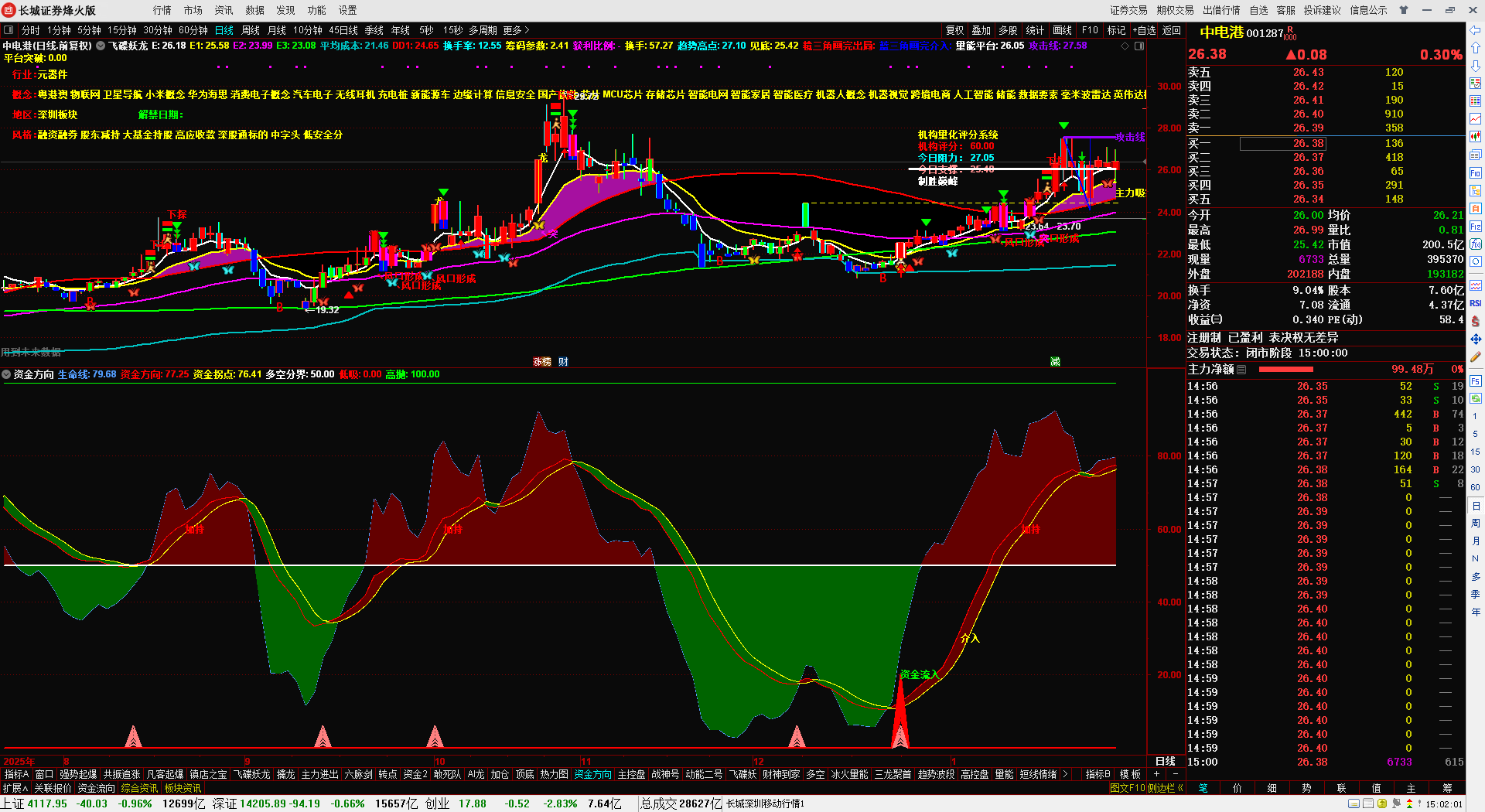The image size is (1485, 812).
Task: Select the 60 minute period in sidebar
Action: [1476, 487]
